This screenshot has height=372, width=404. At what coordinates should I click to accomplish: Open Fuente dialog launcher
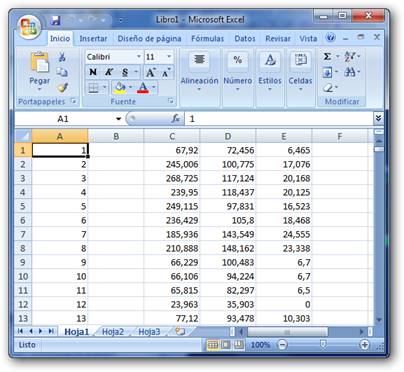(171, 101)
